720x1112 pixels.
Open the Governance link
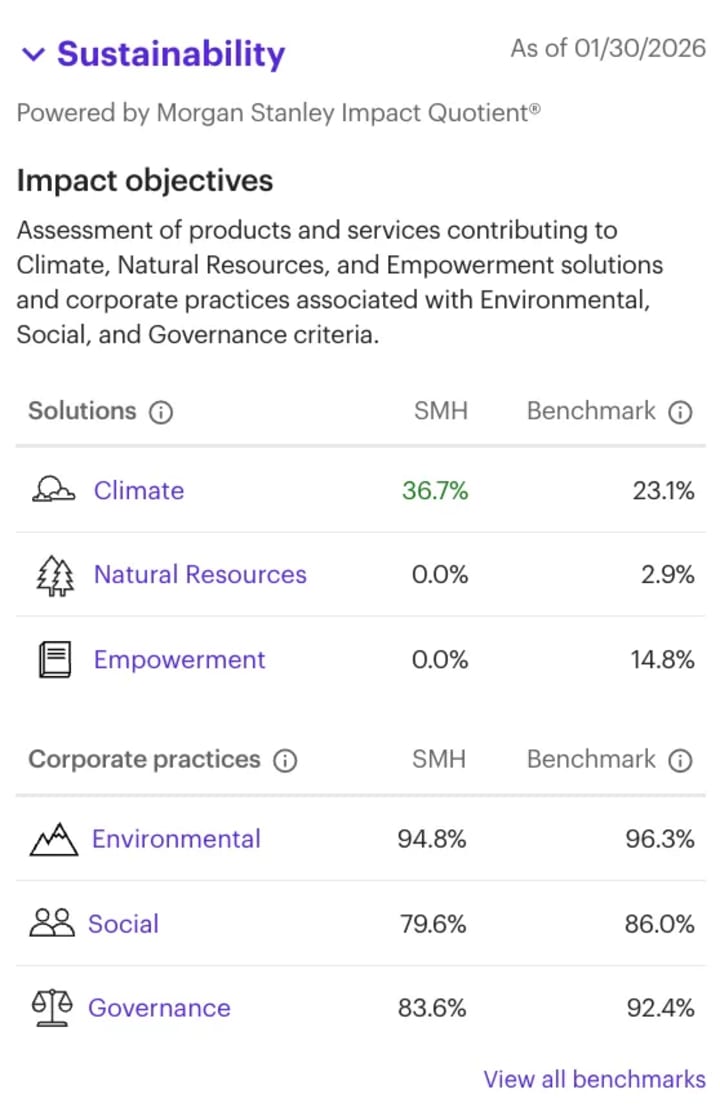[159, 1008]
